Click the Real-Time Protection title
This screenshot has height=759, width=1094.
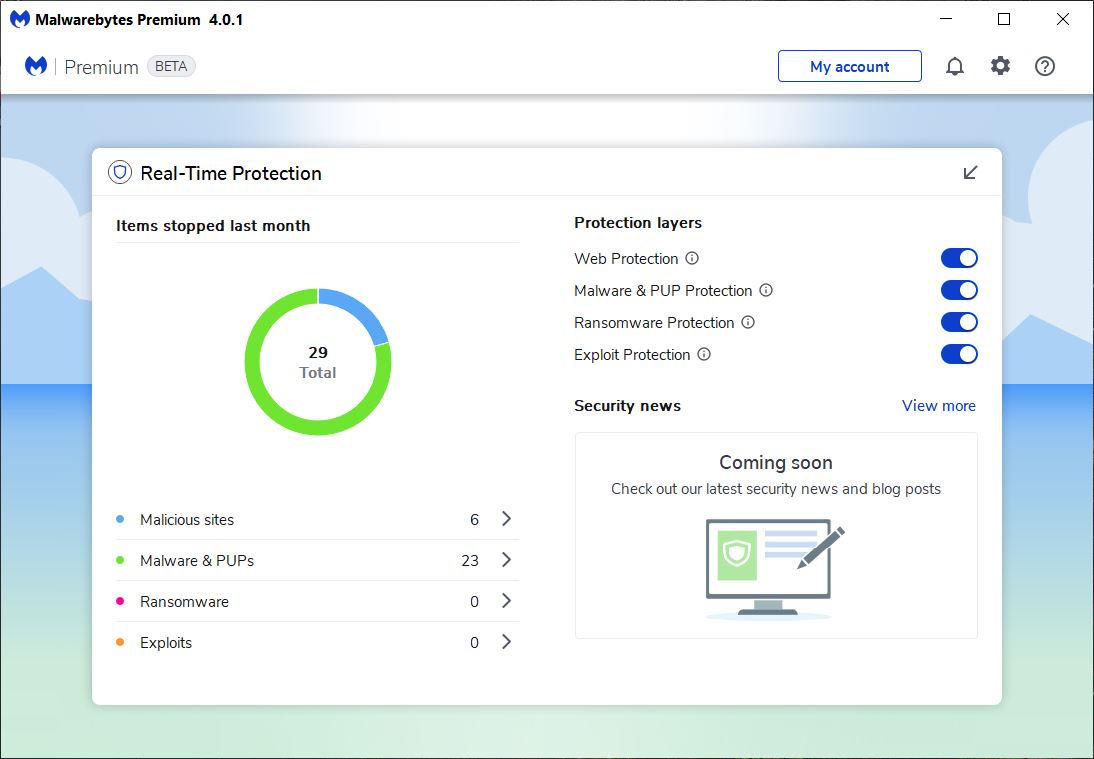tap(231, 173)
